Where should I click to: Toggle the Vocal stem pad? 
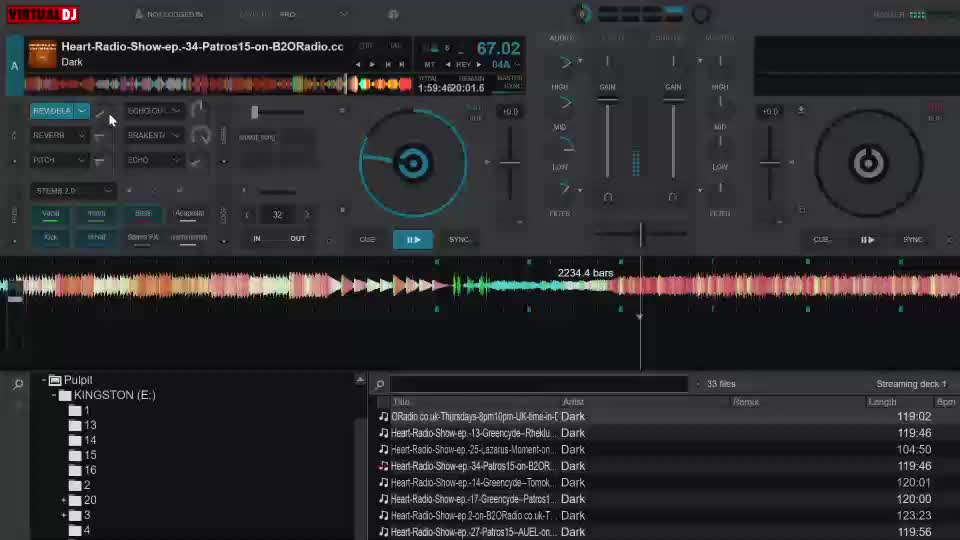[50, 214]
